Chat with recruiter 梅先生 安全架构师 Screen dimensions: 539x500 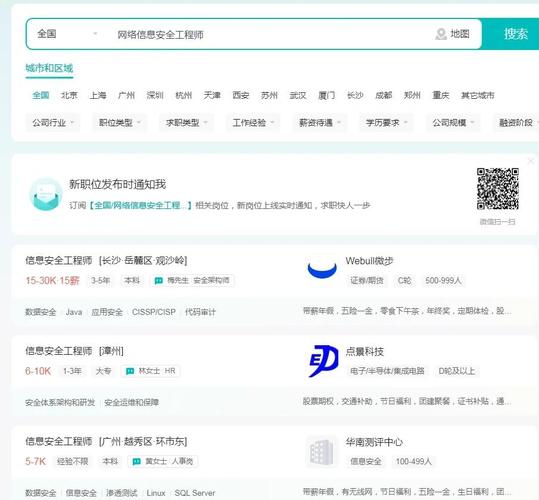193,280
